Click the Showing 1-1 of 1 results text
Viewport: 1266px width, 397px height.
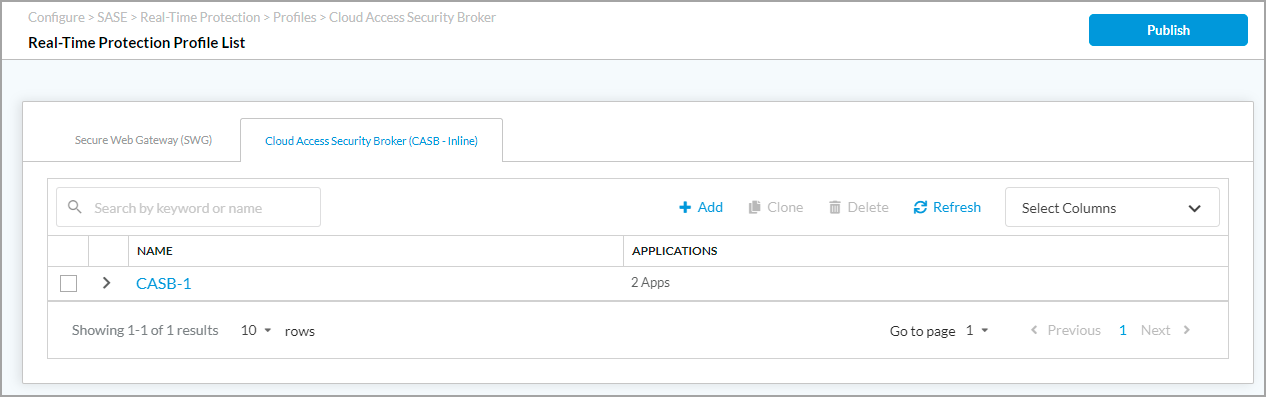point(145,330)
